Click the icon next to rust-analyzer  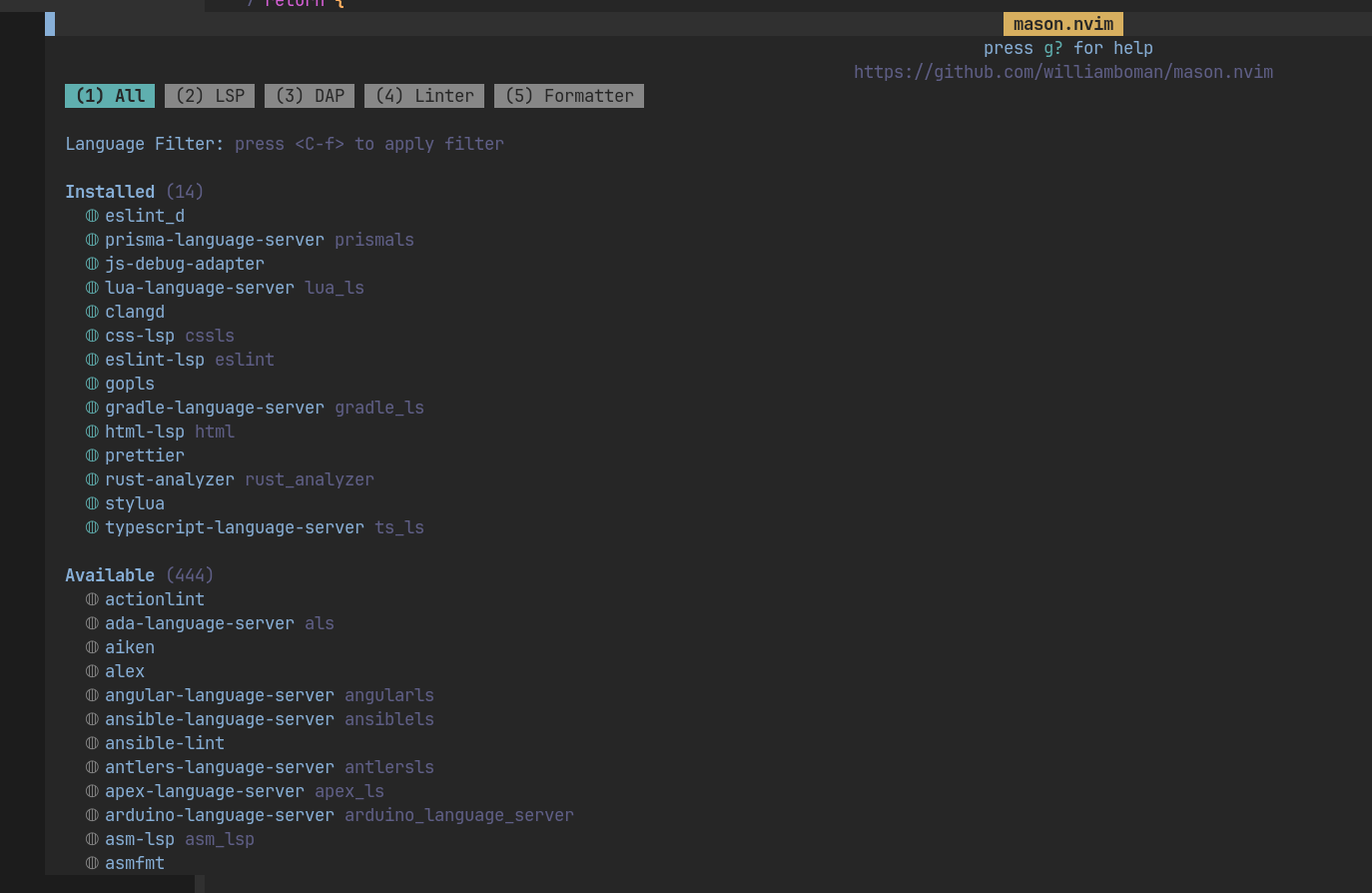pos(92,479)
